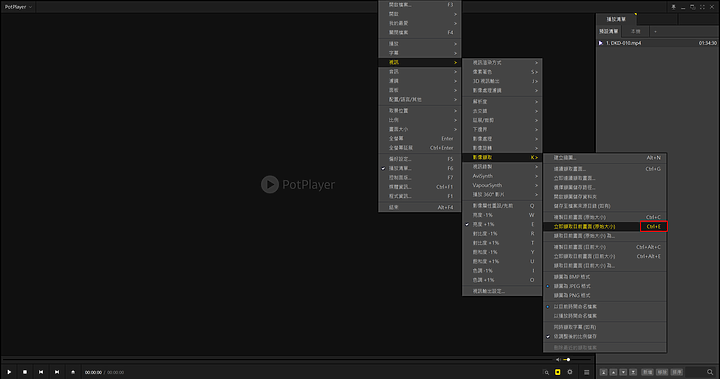Viewport: 720px width, 379px height.
Task: Capture current frame at current size (Ctrl+Alt+E)
Action: pyautogui.click(x=605, y=256)
